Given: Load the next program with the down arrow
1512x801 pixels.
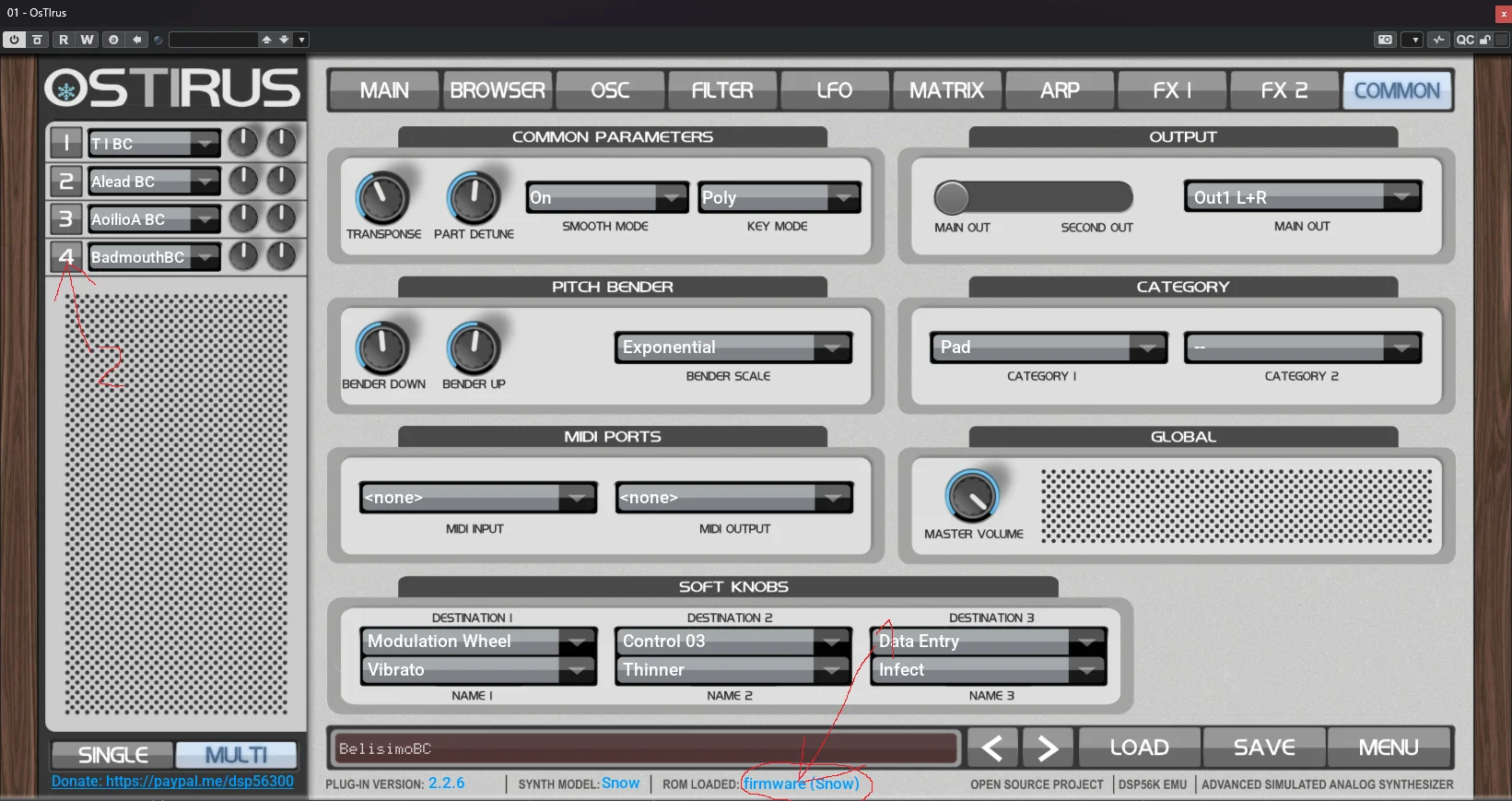Looking at the screenshot, I should click(x=284, y=40).
